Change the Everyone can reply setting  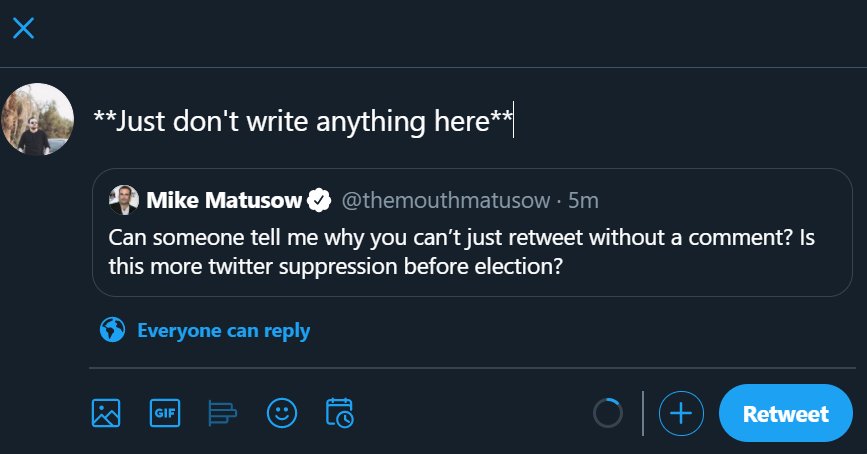(x=223, y=330)
